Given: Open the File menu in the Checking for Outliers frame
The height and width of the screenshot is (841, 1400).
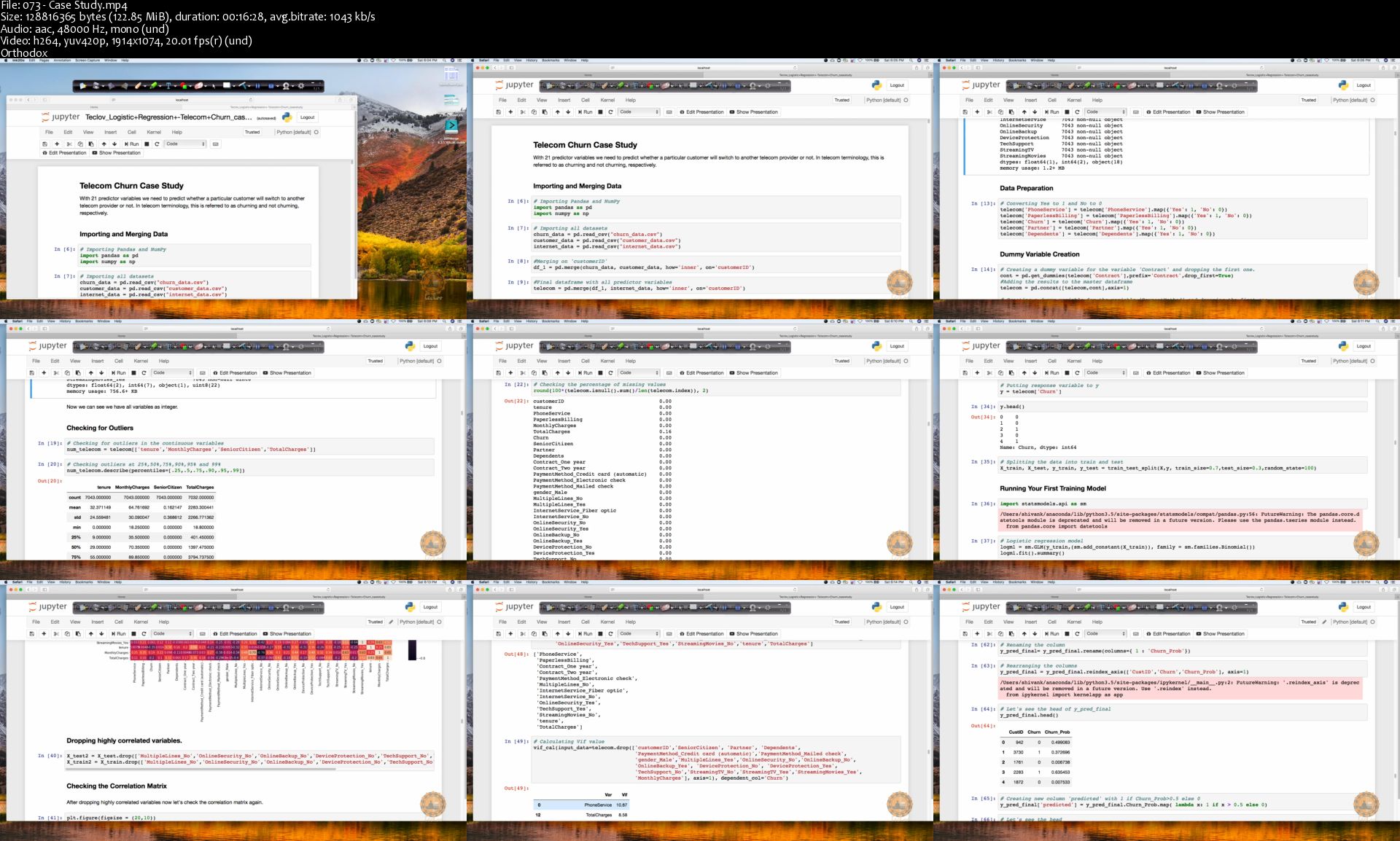Looking at the screenshot, I should (x=36, y=361).
